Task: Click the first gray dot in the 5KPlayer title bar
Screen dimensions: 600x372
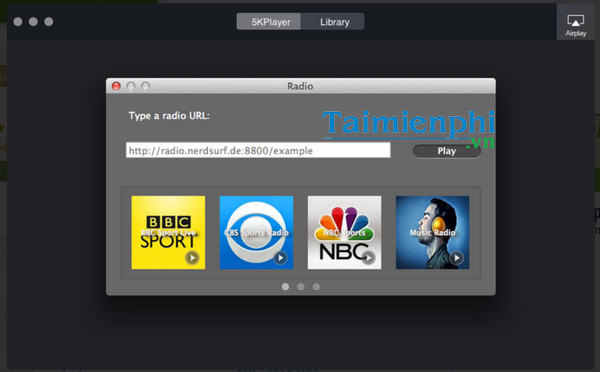Action: (x=18, y=21)
